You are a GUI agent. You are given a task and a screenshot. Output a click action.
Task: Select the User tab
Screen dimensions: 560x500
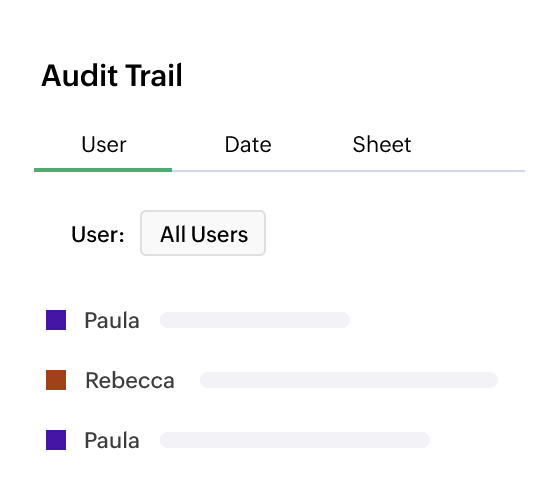(104, 145)
